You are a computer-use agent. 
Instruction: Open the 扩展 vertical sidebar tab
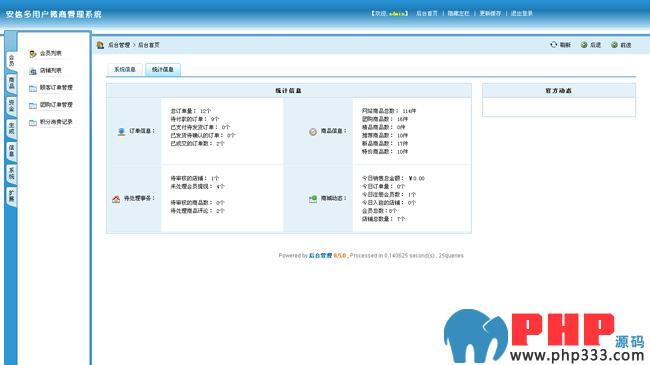click(11, 196)
